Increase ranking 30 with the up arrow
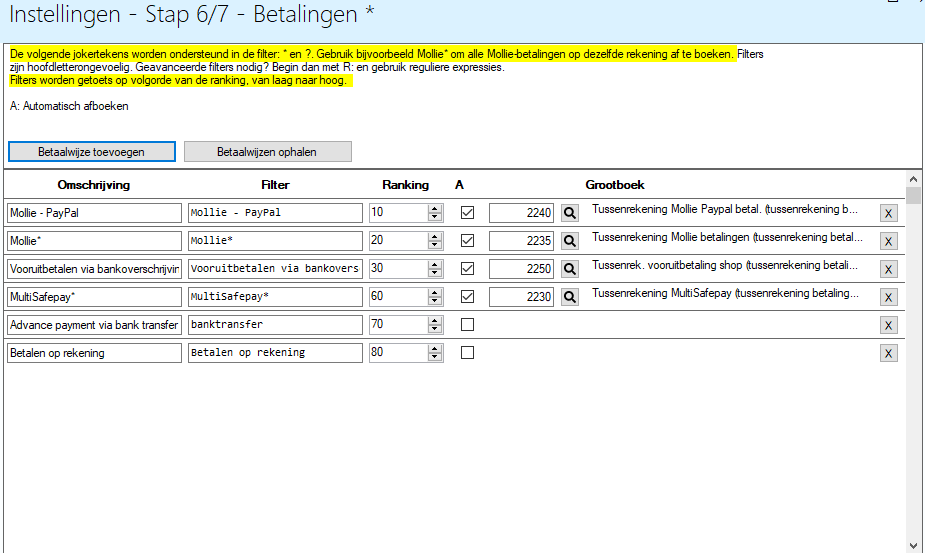925x553 pixels. coord(435,264)
